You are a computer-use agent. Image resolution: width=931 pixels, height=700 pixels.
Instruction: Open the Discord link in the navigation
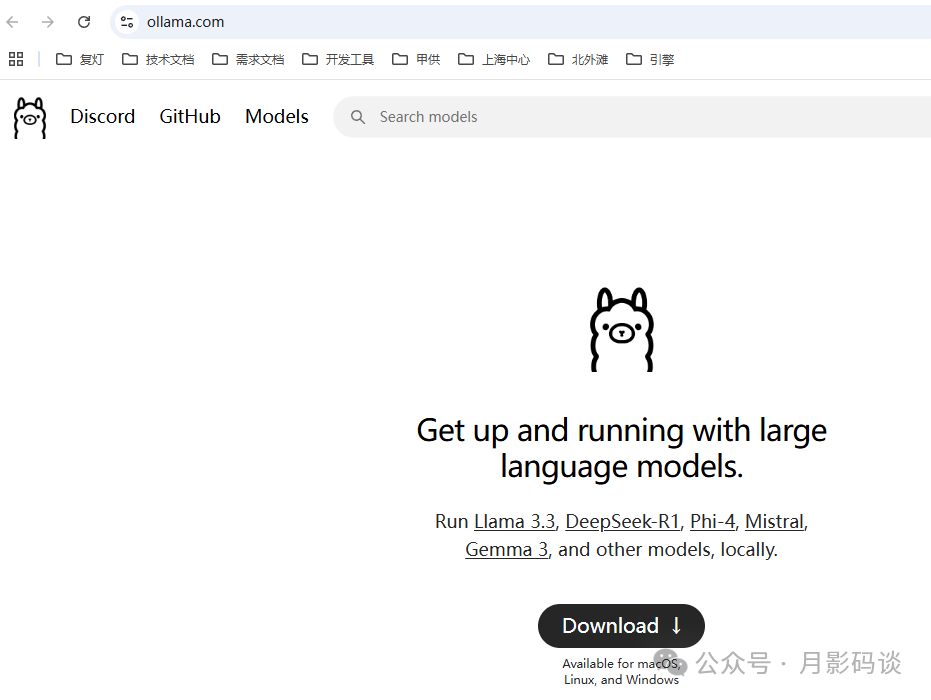[x=103, y=116]
